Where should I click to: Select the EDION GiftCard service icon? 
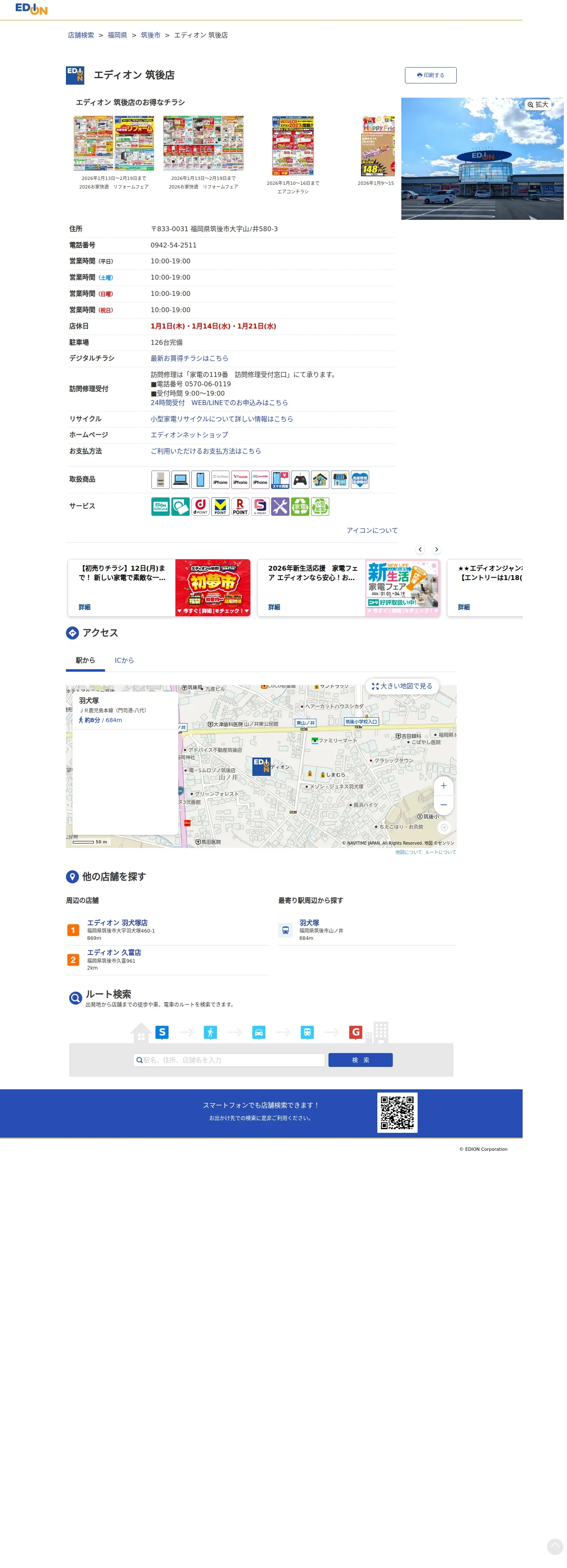pyautogui.click(x=160, y=506)
